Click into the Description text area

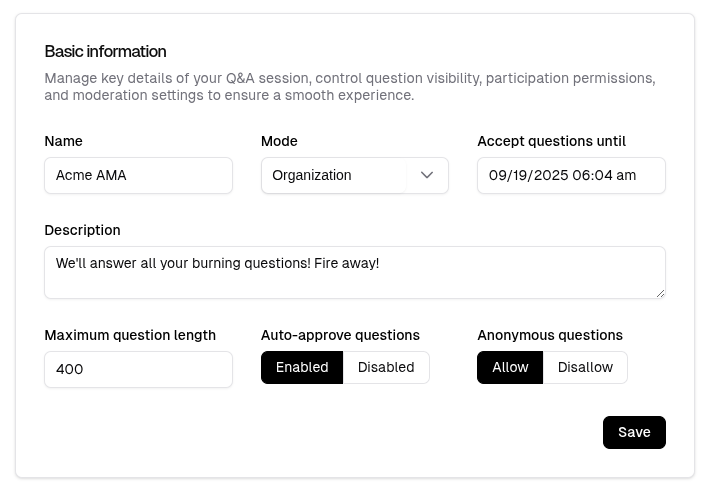point(354,272)
